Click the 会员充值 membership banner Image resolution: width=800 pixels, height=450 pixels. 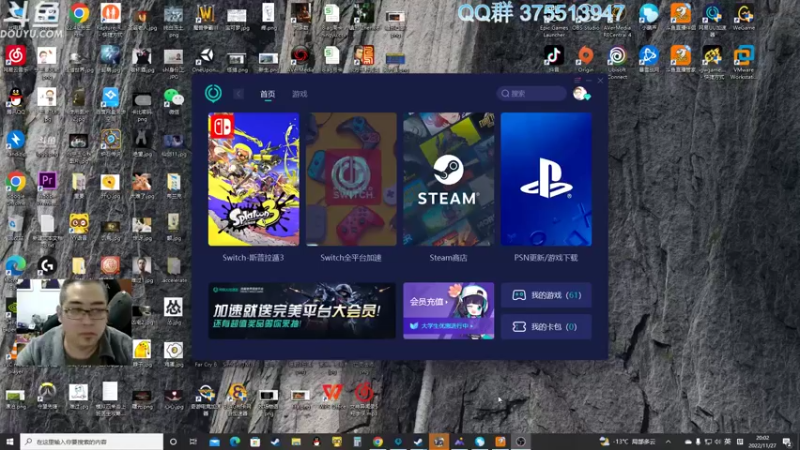[x=448, y=311]
